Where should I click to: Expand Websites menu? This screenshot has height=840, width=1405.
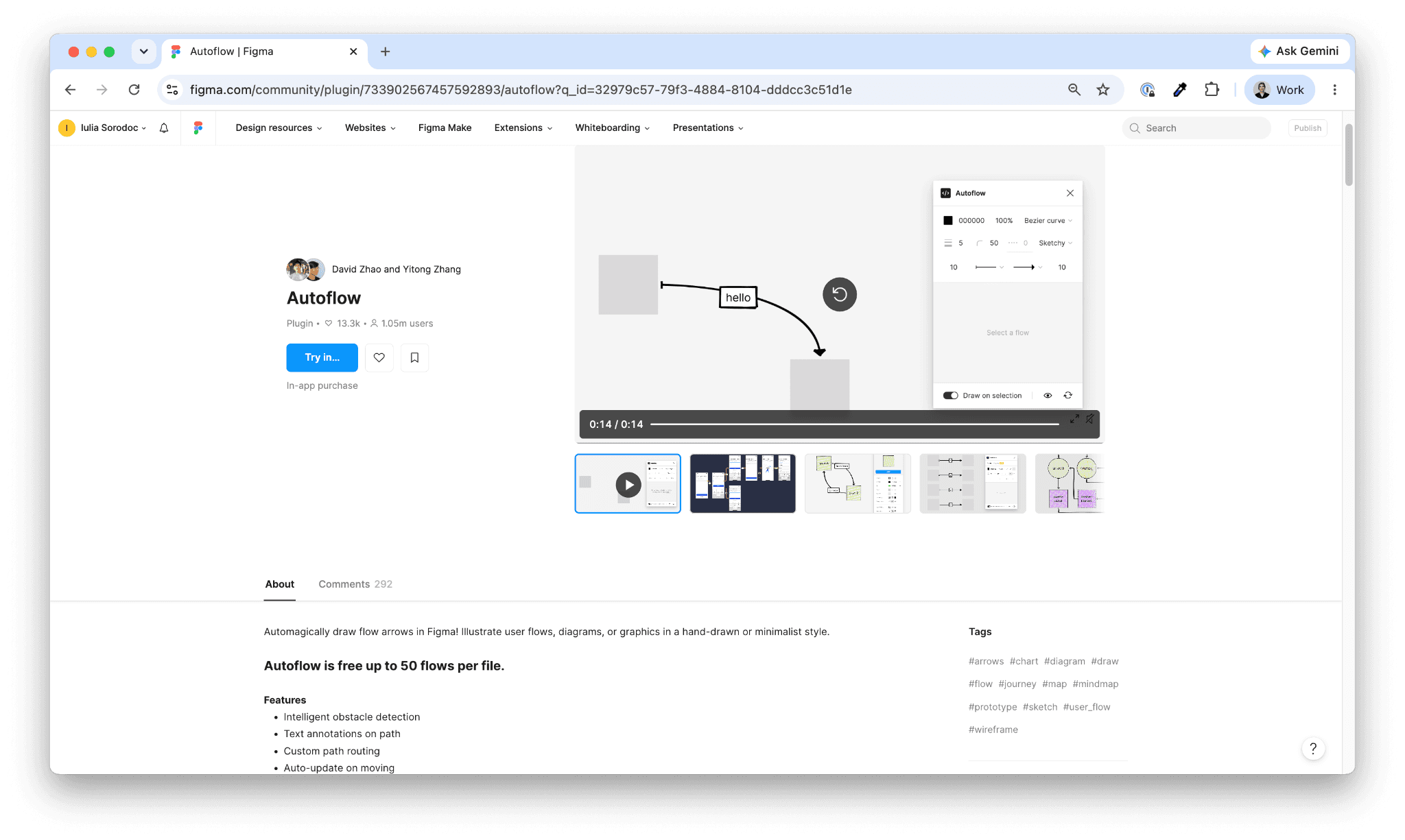[x=370, y=128]
